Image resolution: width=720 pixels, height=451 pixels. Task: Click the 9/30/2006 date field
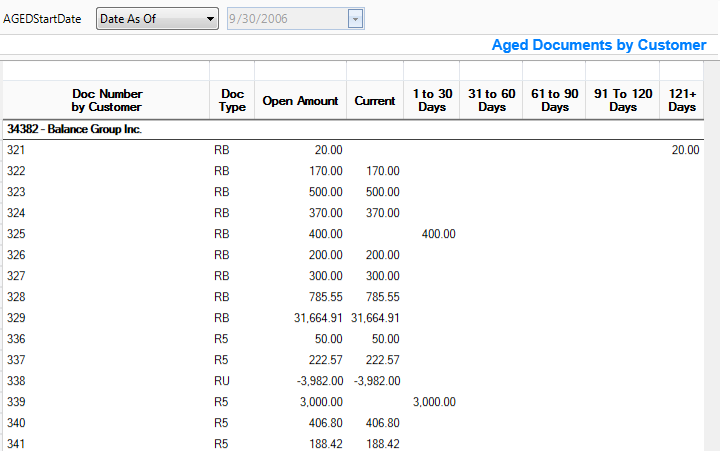tap(285, 19)
